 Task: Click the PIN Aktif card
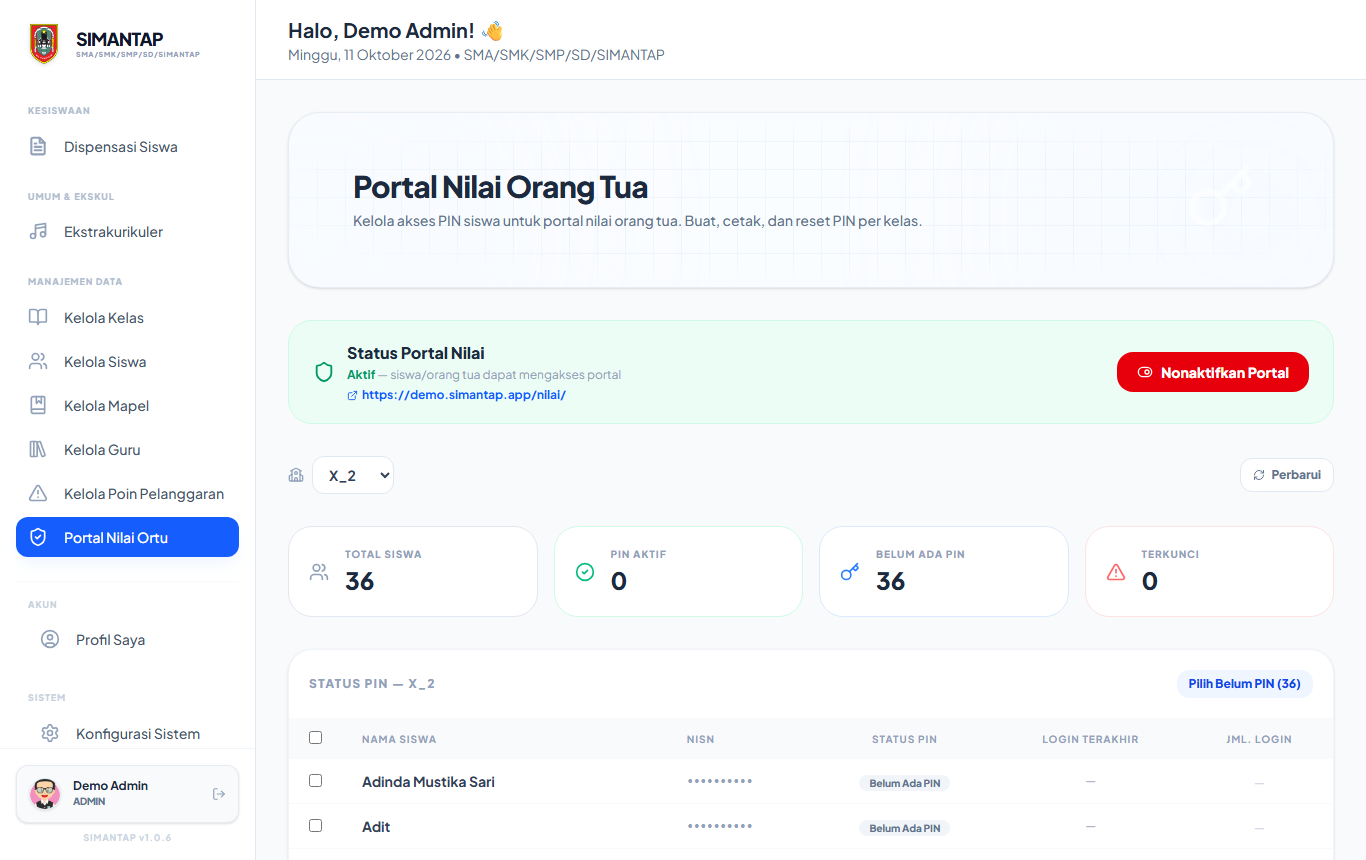[678, 572]
